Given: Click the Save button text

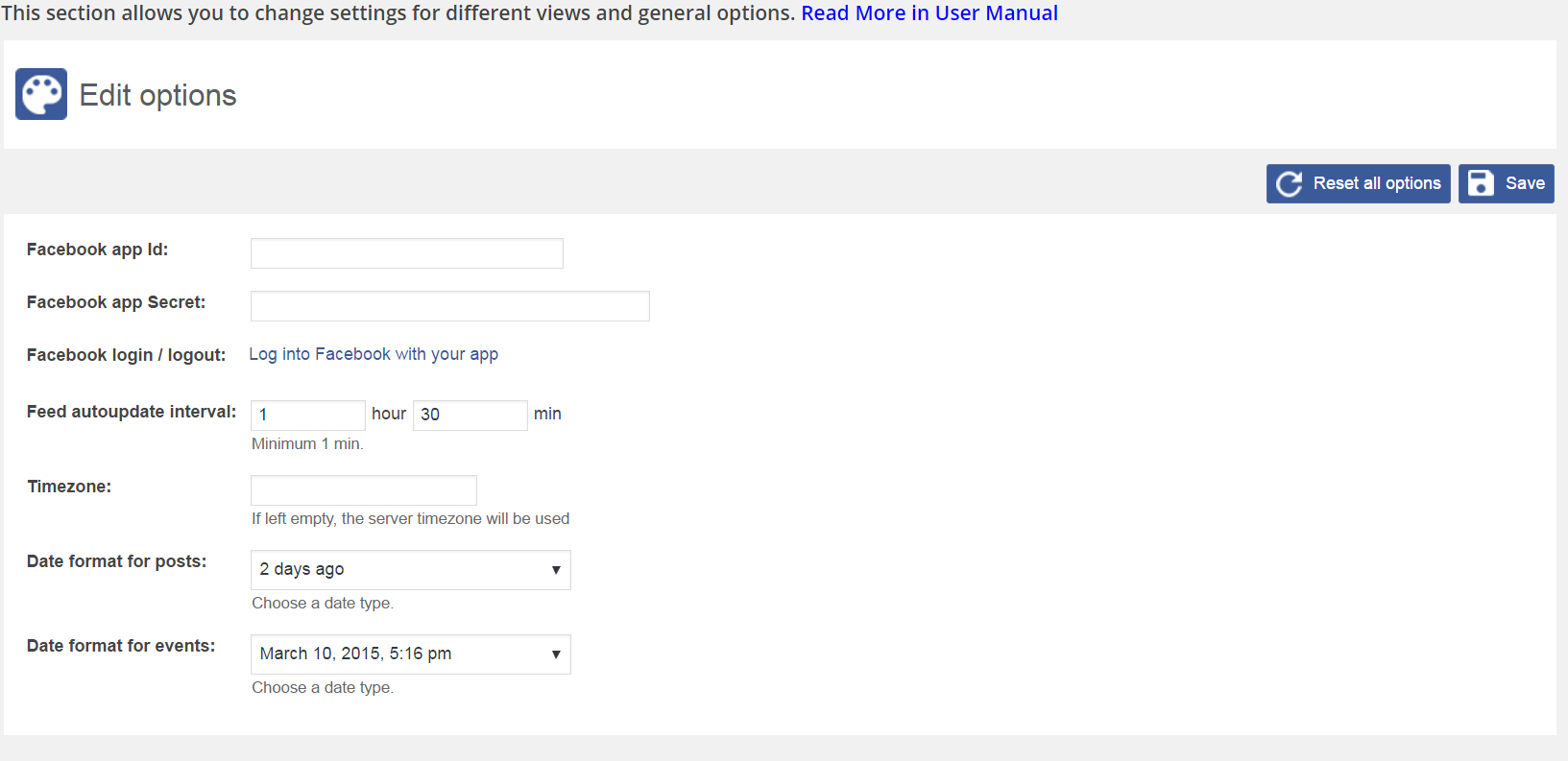Looking at the screenshot, I should pyautogui.click(x=1525, y=183).
